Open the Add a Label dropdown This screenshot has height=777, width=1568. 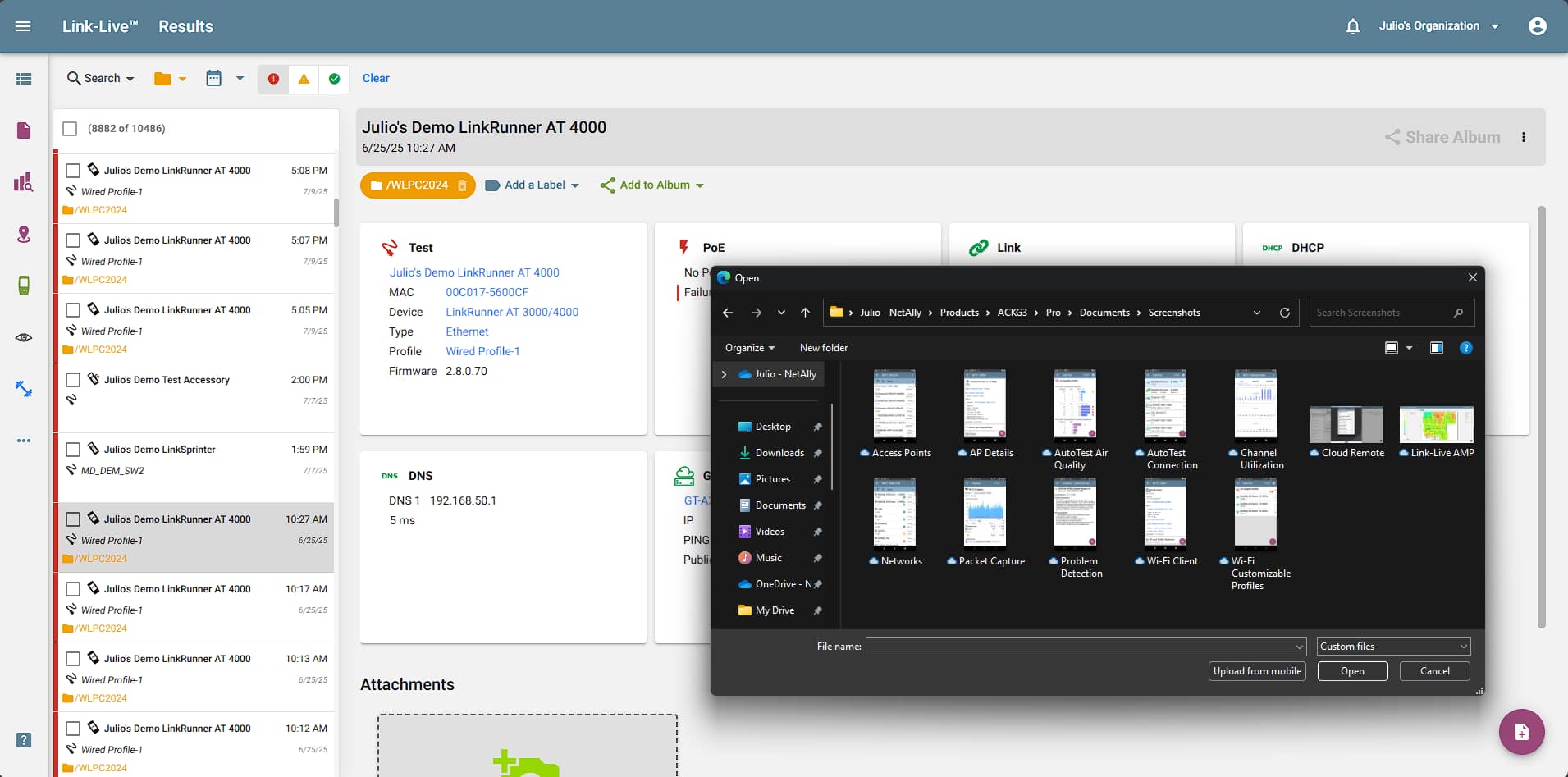click(532, 185)
